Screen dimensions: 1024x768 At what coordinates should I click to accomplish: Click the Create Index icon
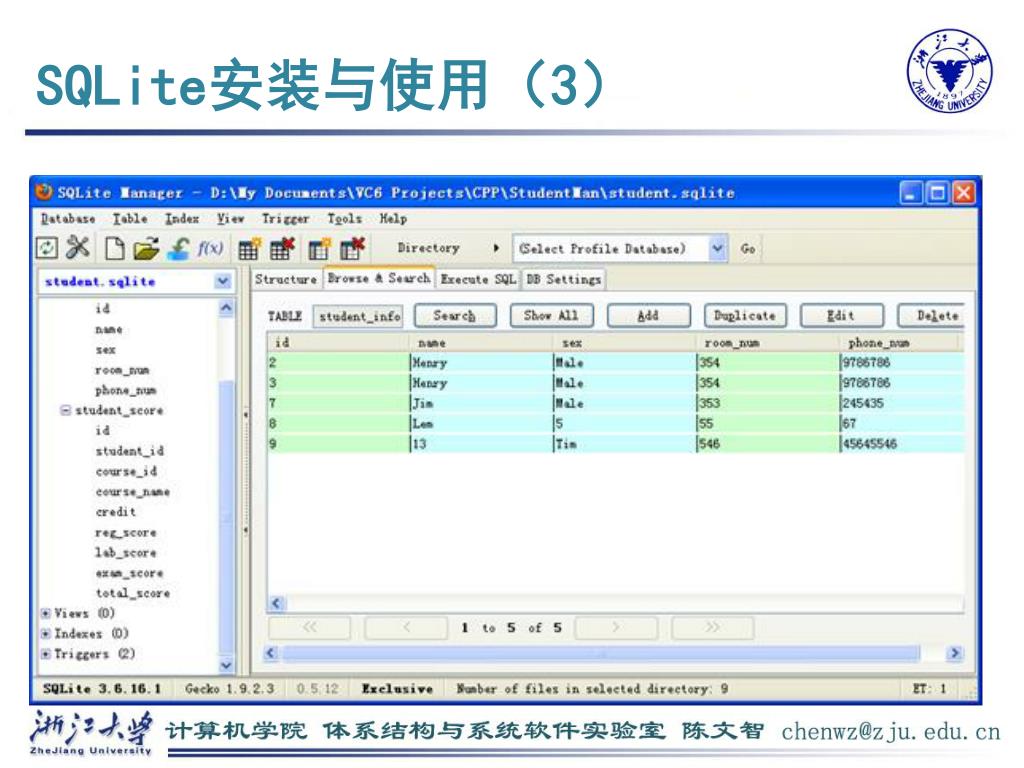(319, 249)
